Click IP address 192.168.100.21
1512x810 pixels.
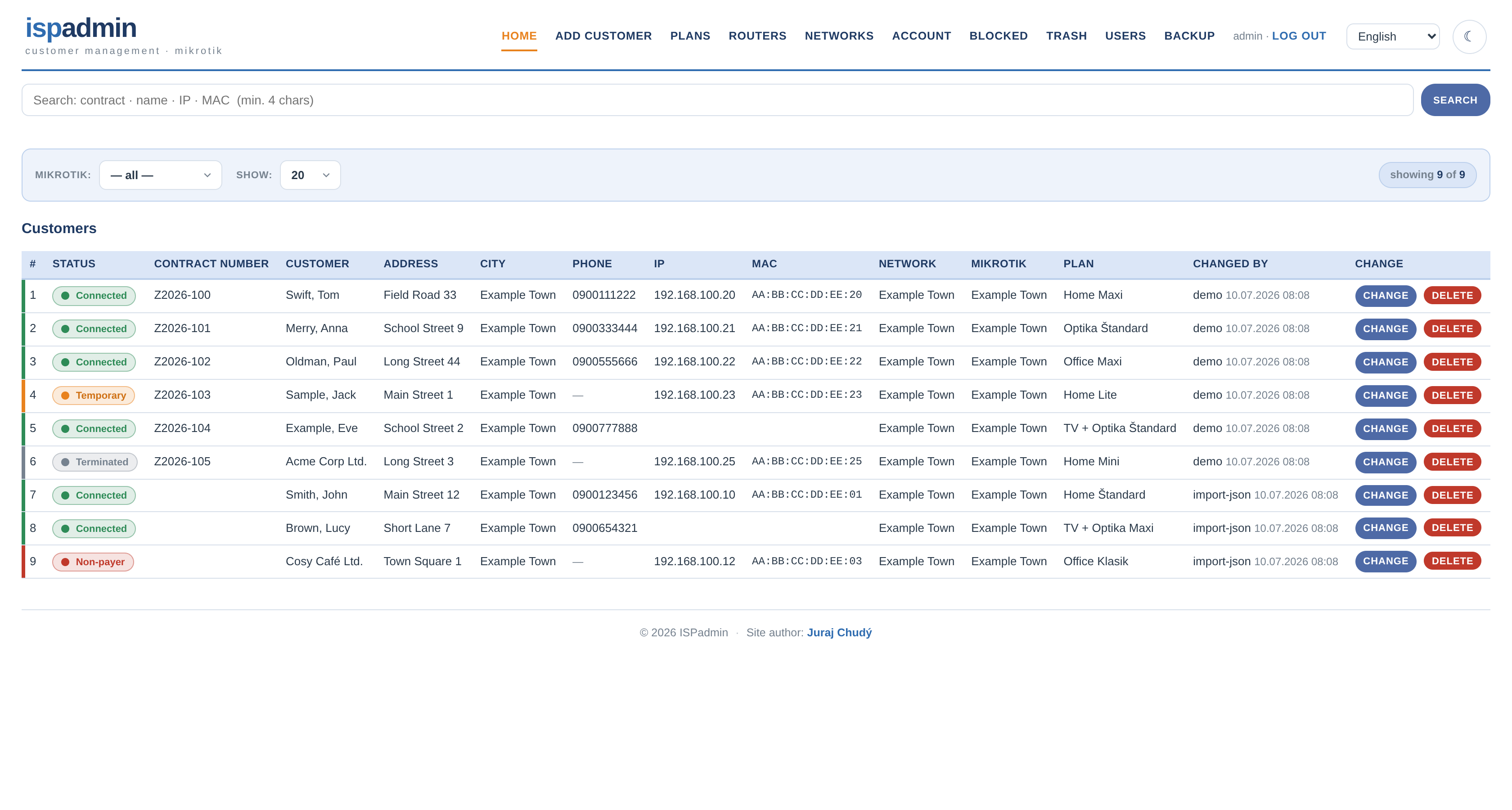click(x=694, y=328)
